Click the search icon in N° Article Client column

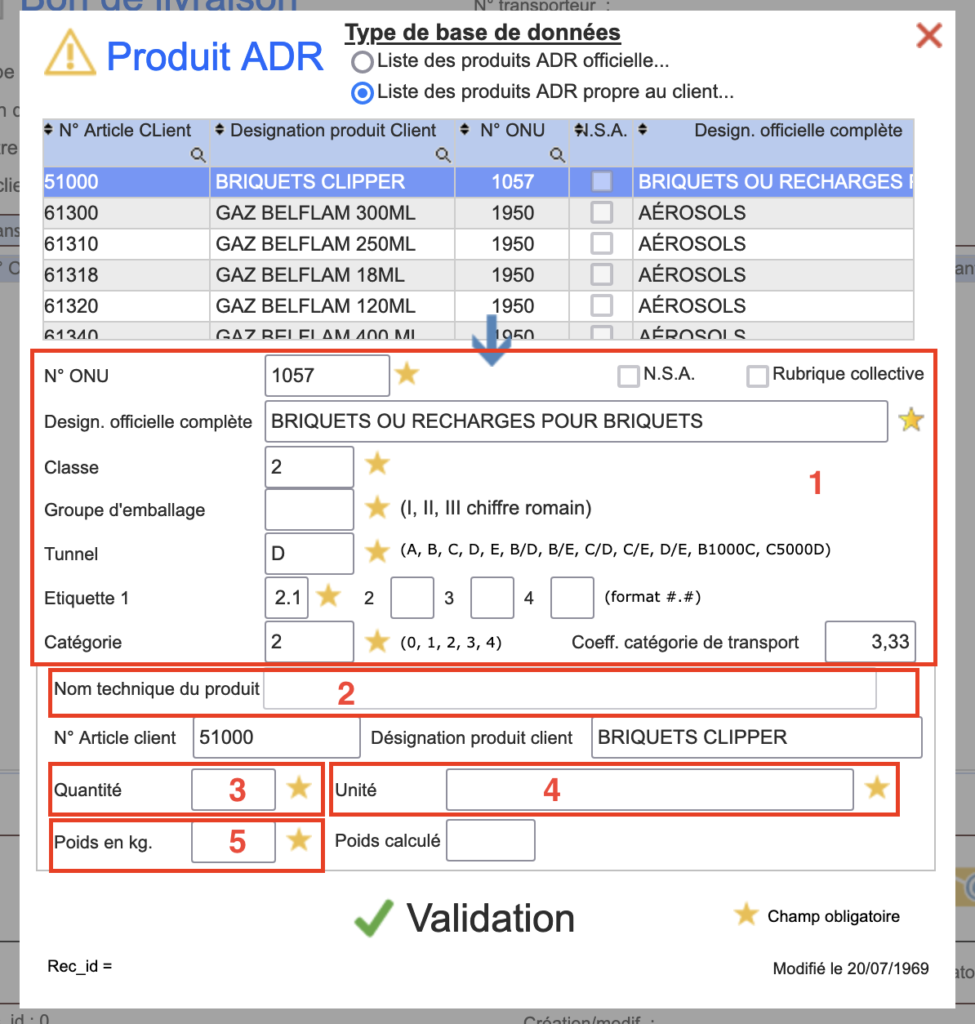(198, 154)
